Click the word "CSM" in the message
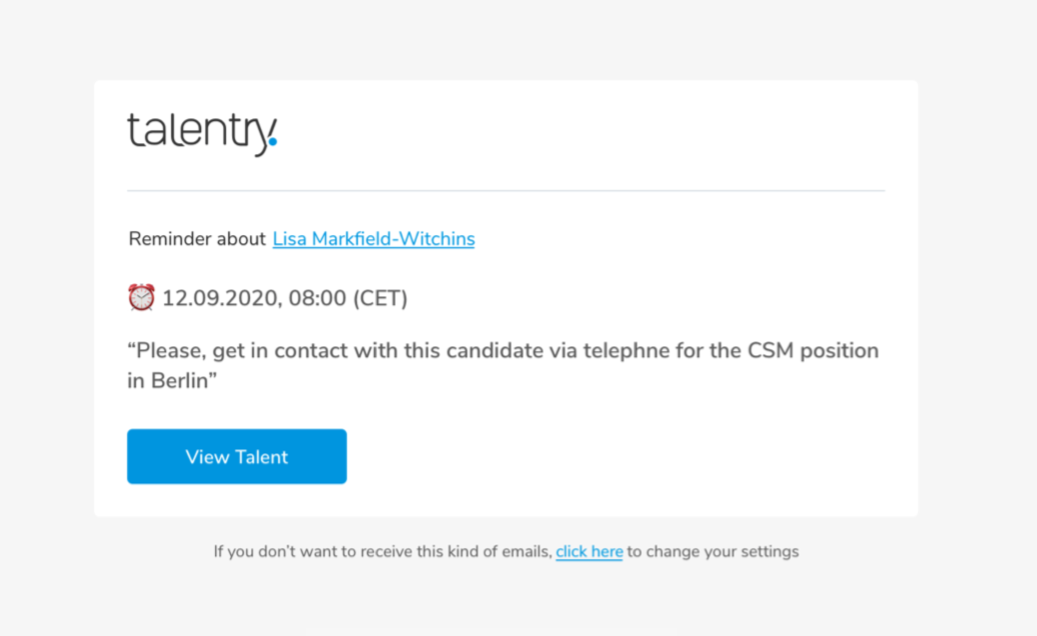This screenshot has width=1037, height=636. point(767,352)
